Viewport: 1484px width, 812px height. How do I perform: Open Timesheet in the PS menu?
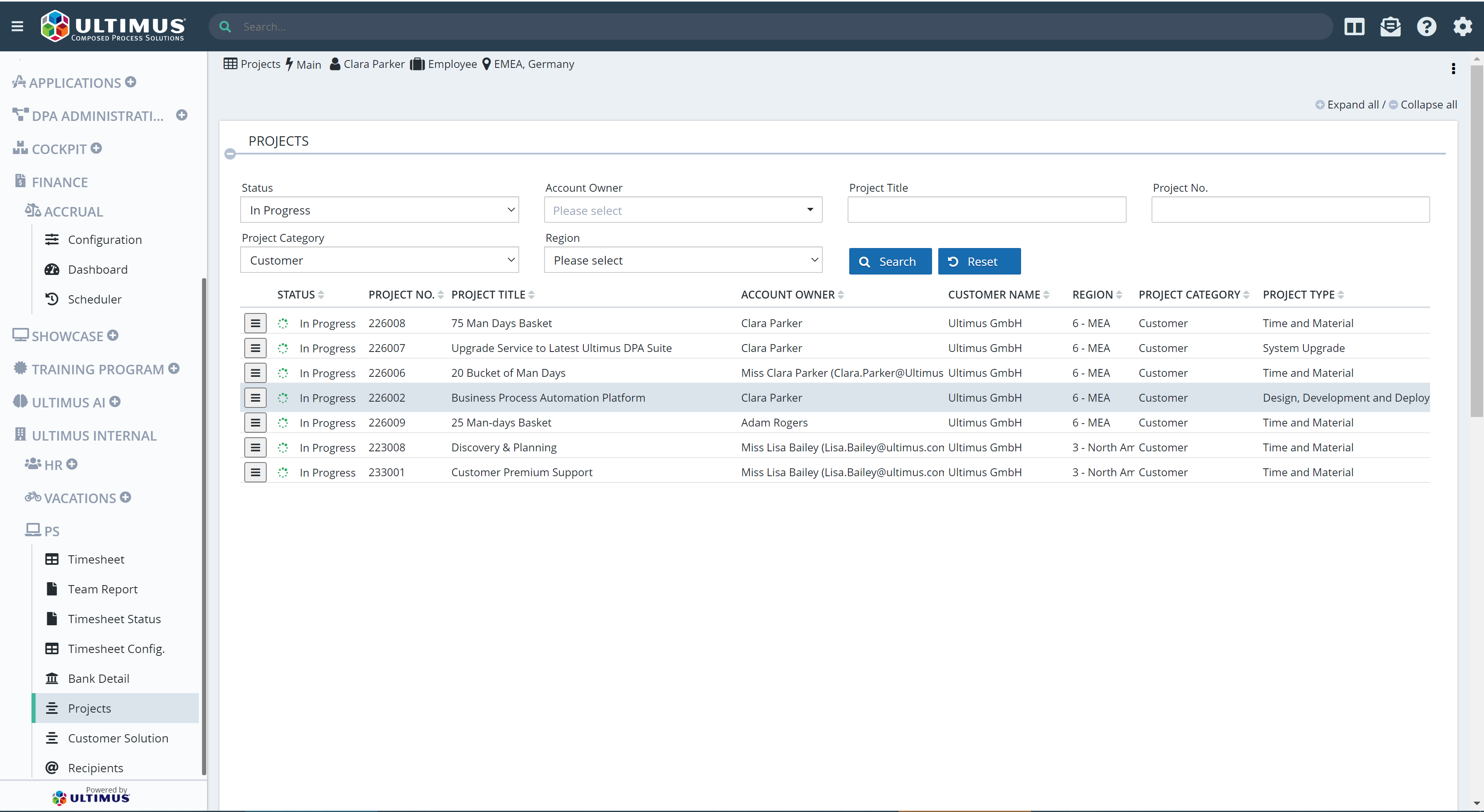click(x=96, y=559)
